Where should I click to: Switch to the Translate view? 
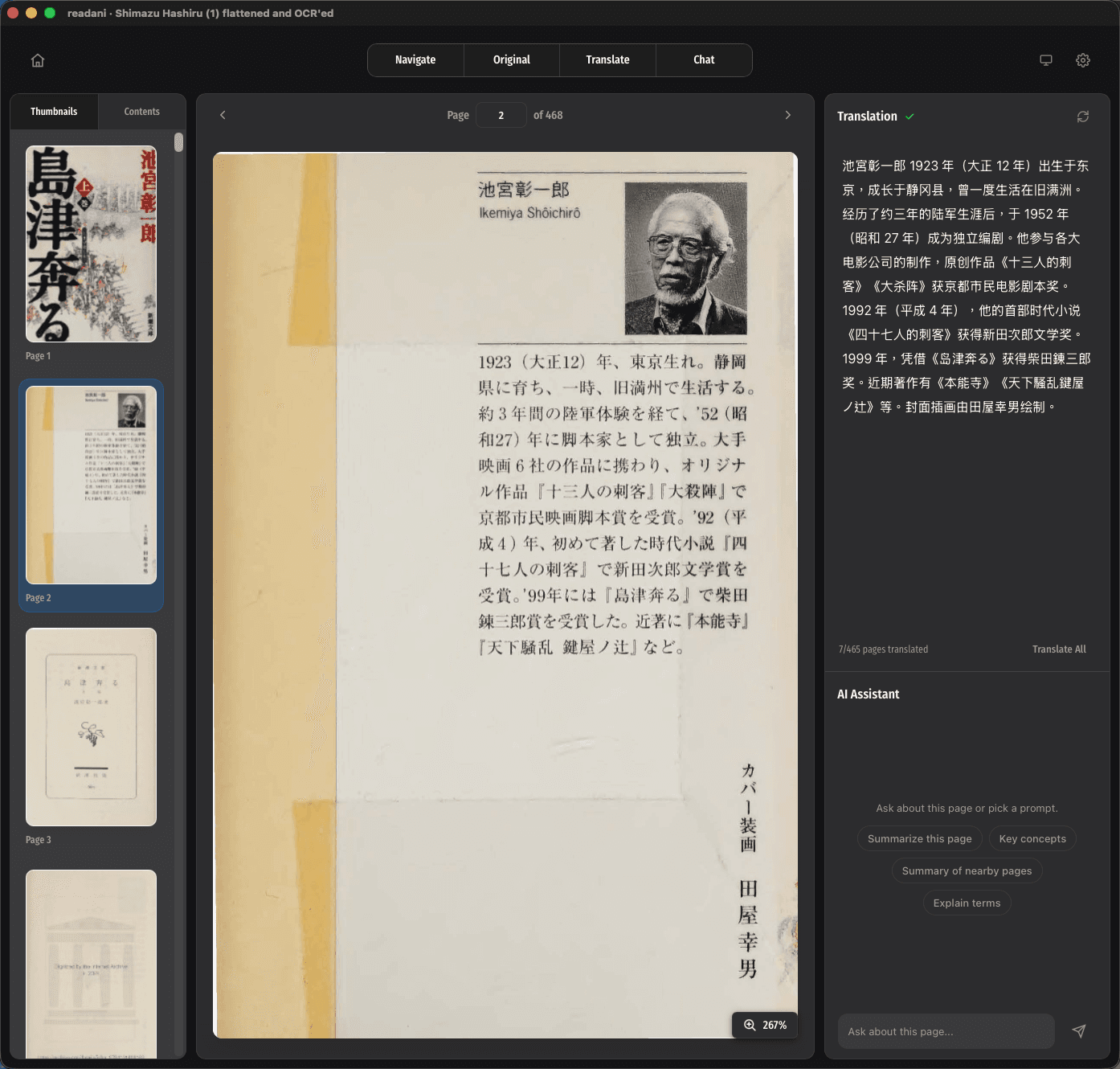click(x=607, y=59)
